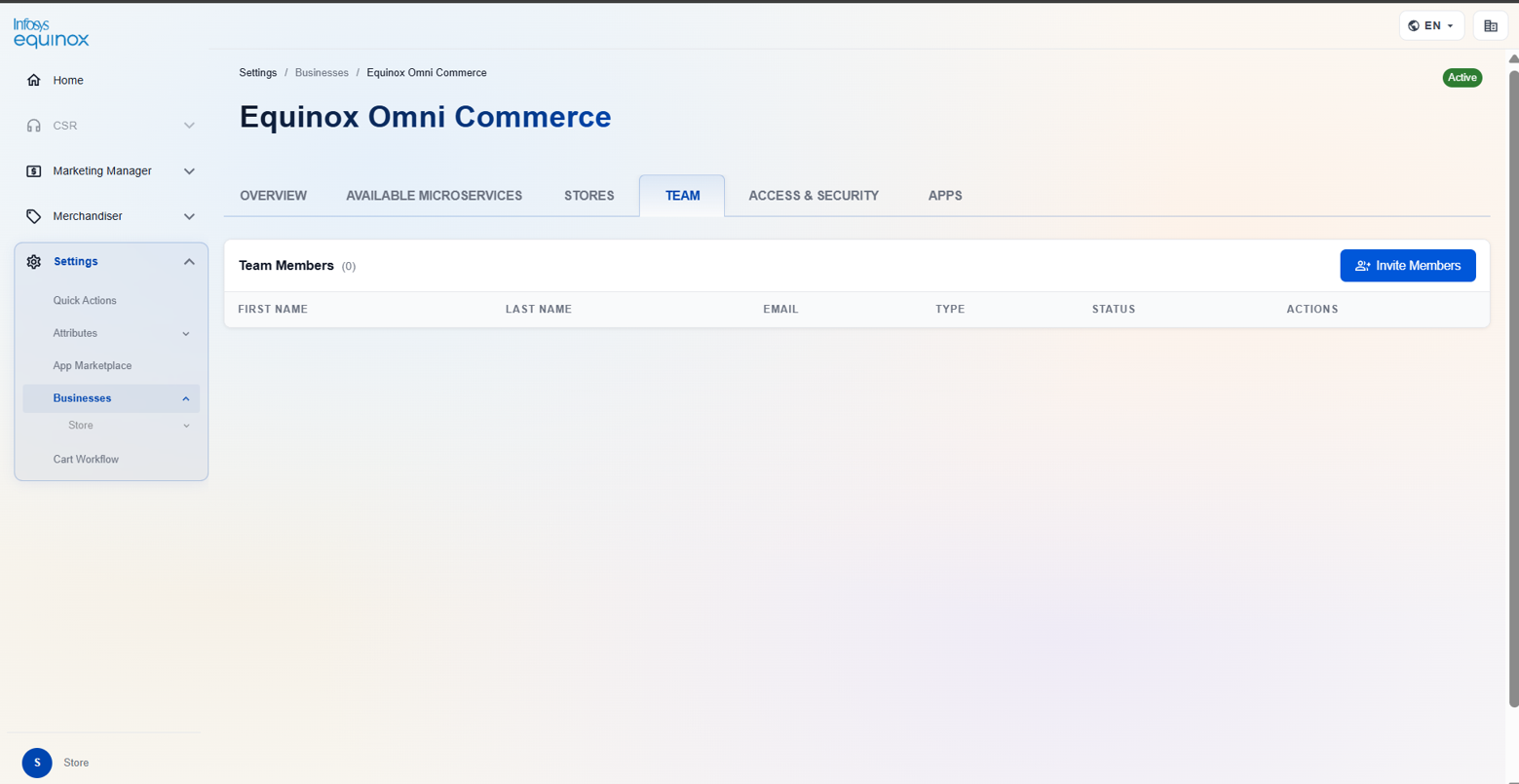This screenshot has height=784, width=1519.
Task: Click the Attributes sidebar item
Action: coord(75,333)
